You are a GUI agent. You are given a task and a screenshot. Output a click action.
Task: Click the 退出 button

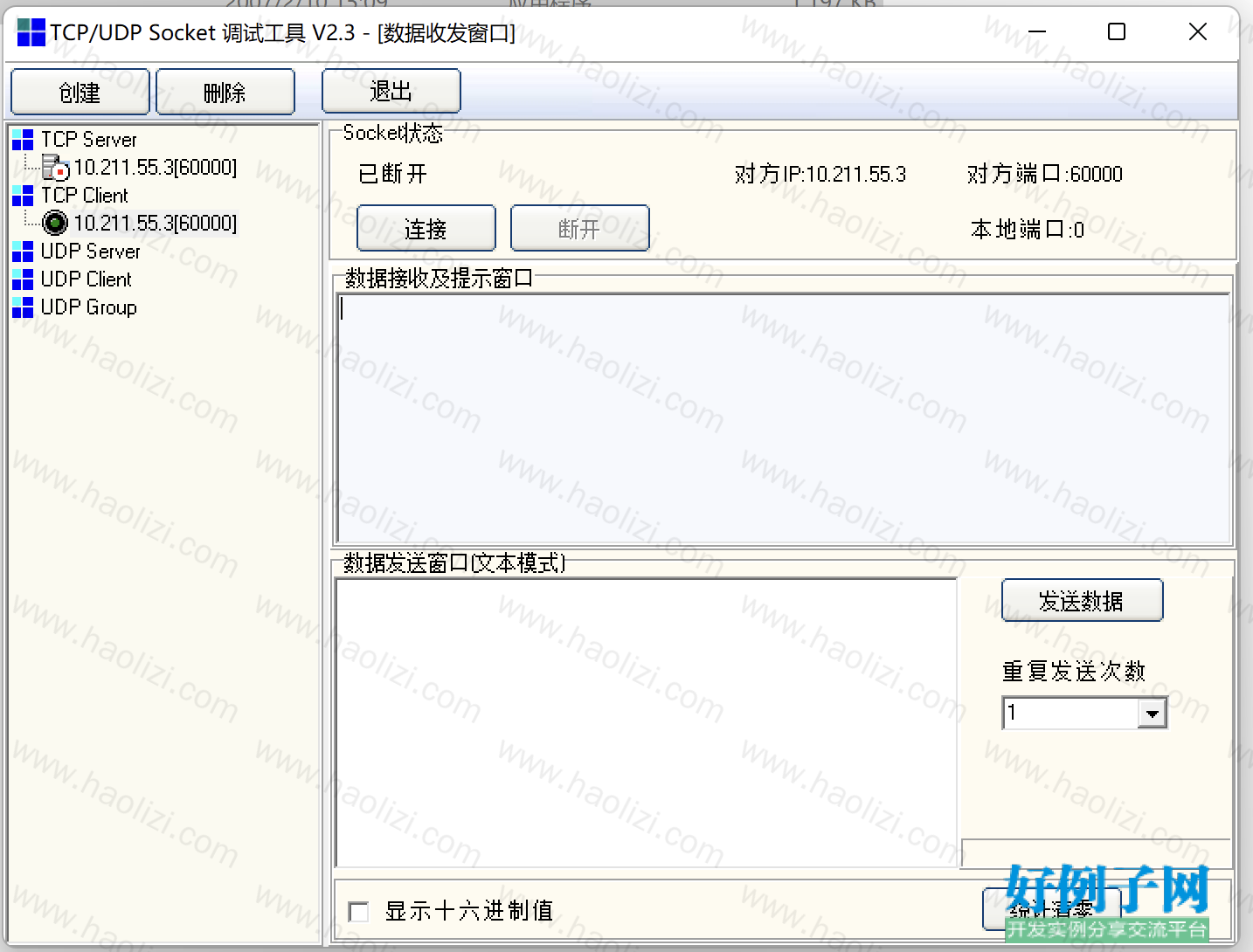[391, 91]
